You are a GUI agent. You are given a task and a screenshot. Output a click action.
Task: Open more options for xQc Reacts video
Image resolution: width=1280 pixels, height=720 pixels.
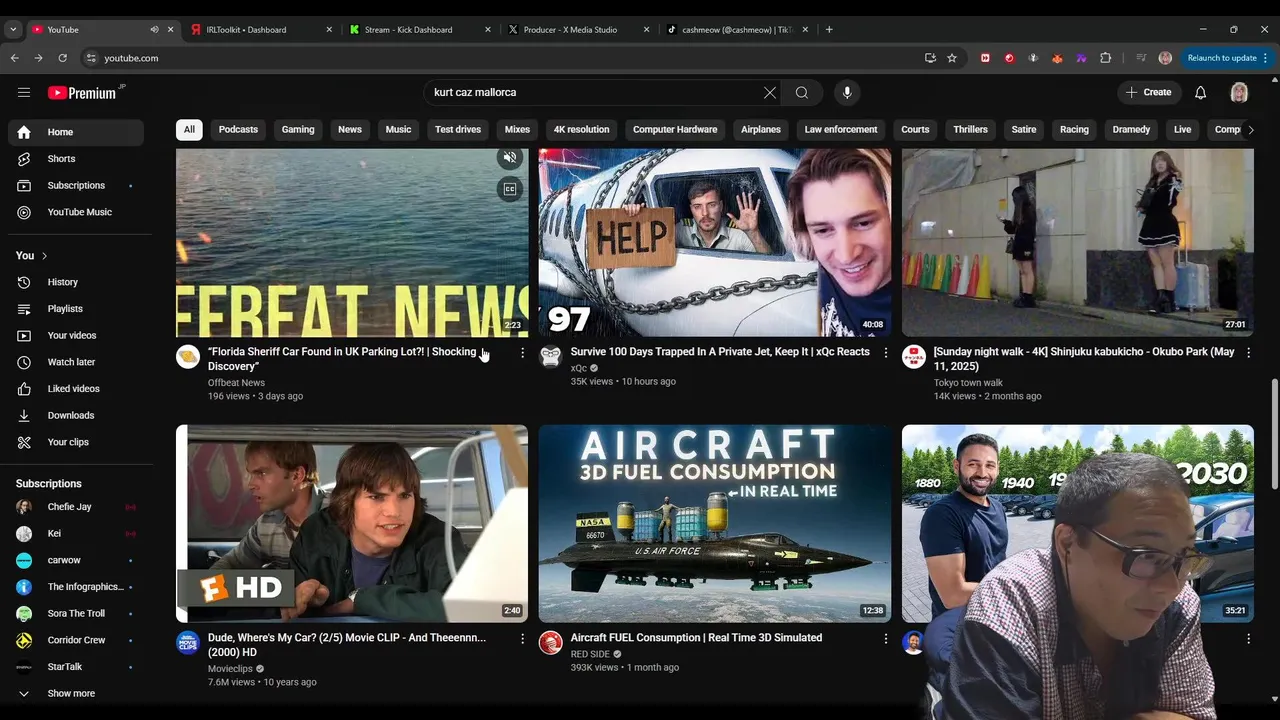tap(885, 353)
